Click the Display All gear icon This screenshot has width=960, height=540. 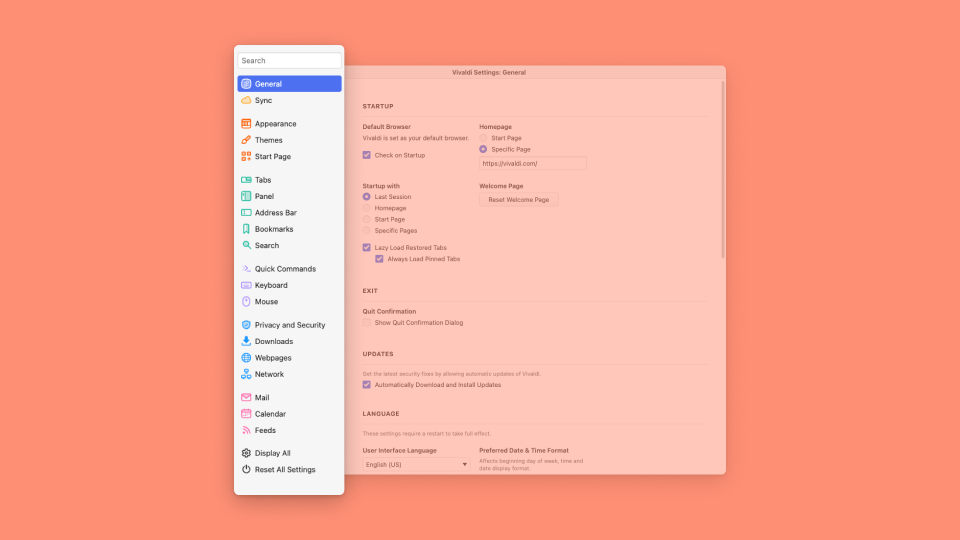tap(246, 453)
